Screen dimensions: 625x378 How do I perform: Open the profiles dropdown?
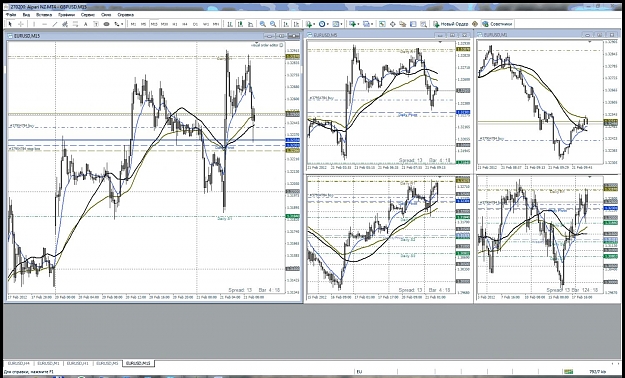[367, 24]
